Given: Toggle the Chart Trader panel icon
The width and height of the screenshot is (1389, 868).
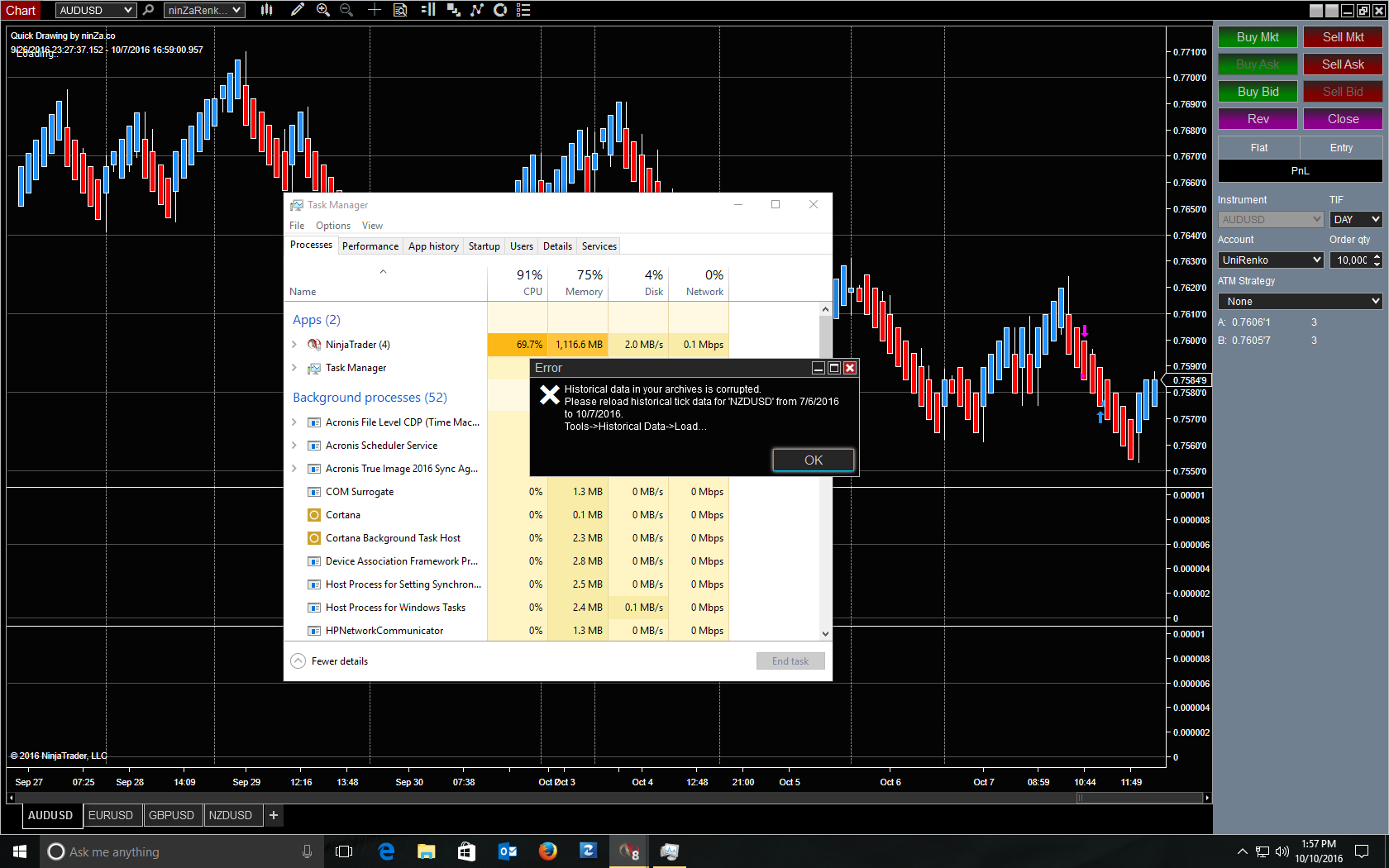Looking at the screenshot, I should tap(428, 10).
